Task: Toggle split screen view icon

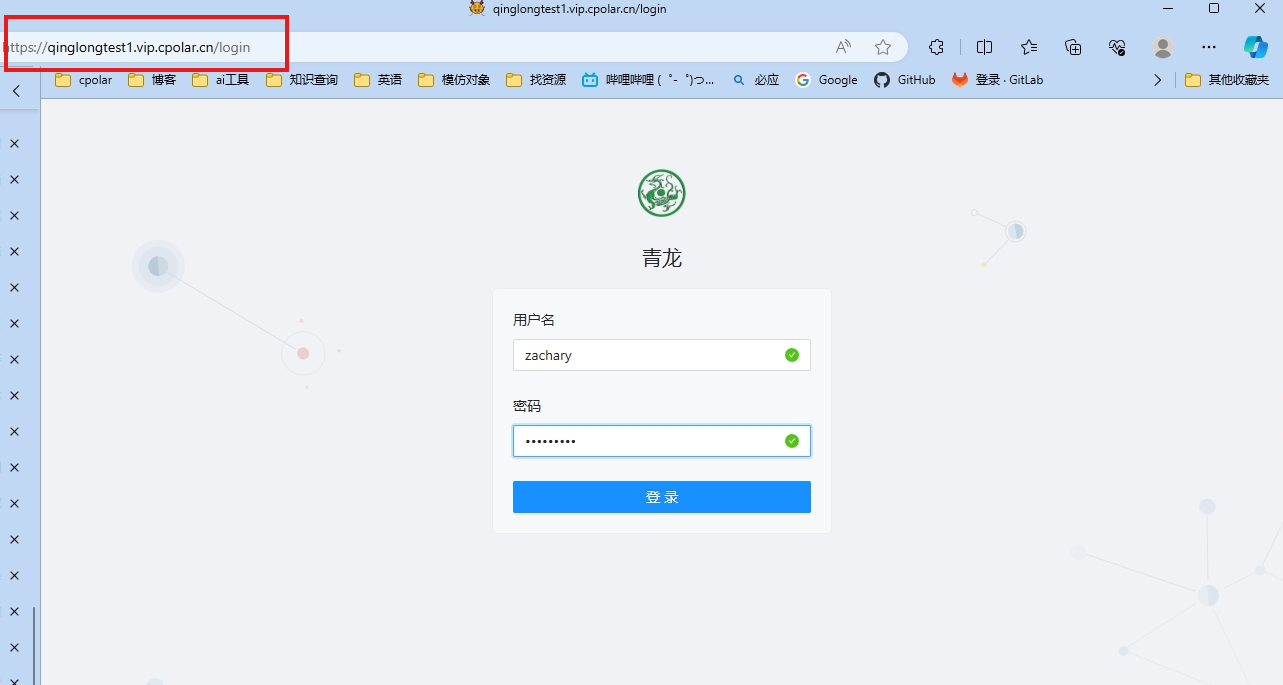Action: [x=984, y=47]
